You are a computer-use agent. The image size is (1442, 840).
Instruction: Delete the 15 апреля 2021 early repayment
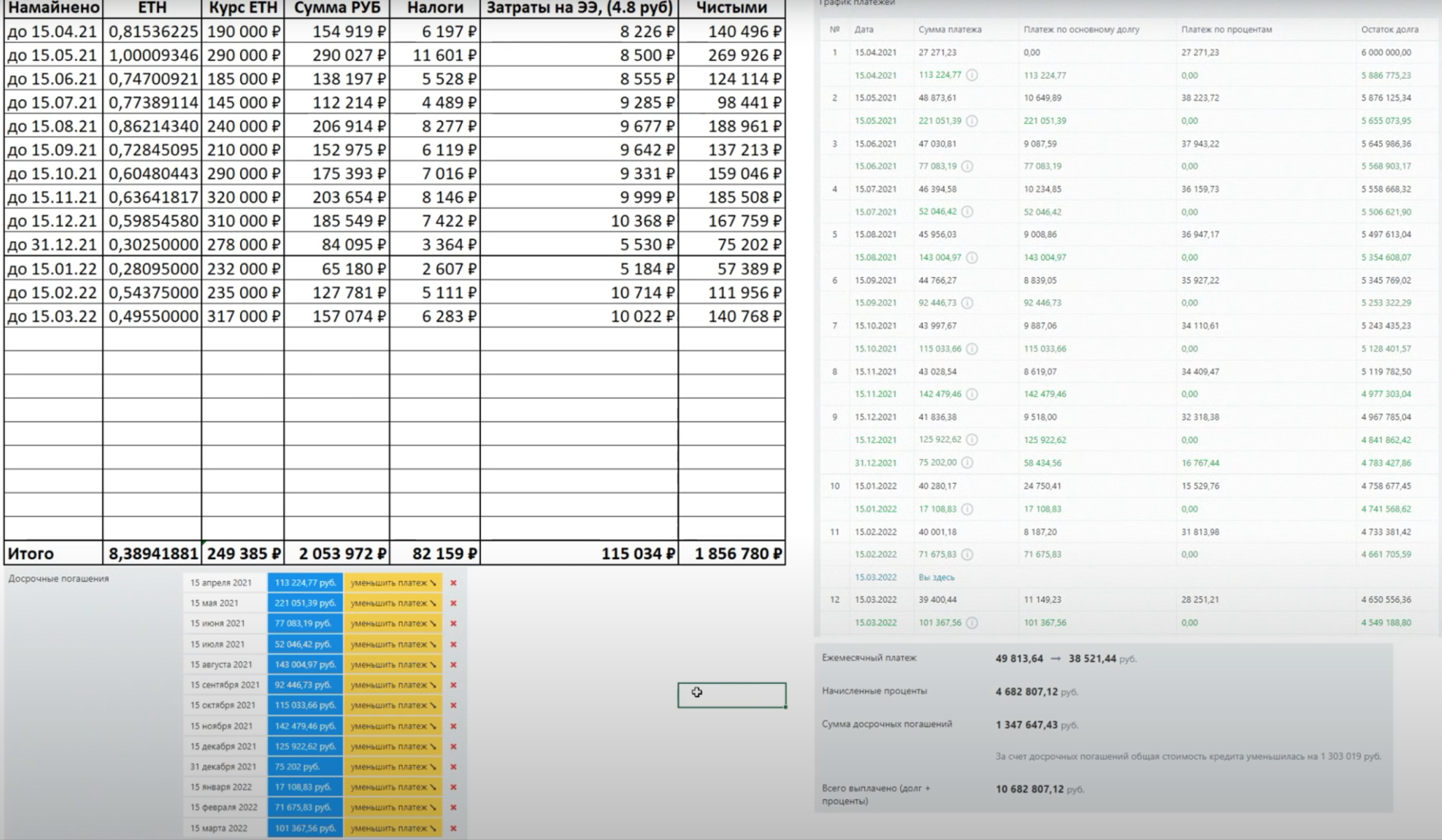click(453, 582)
